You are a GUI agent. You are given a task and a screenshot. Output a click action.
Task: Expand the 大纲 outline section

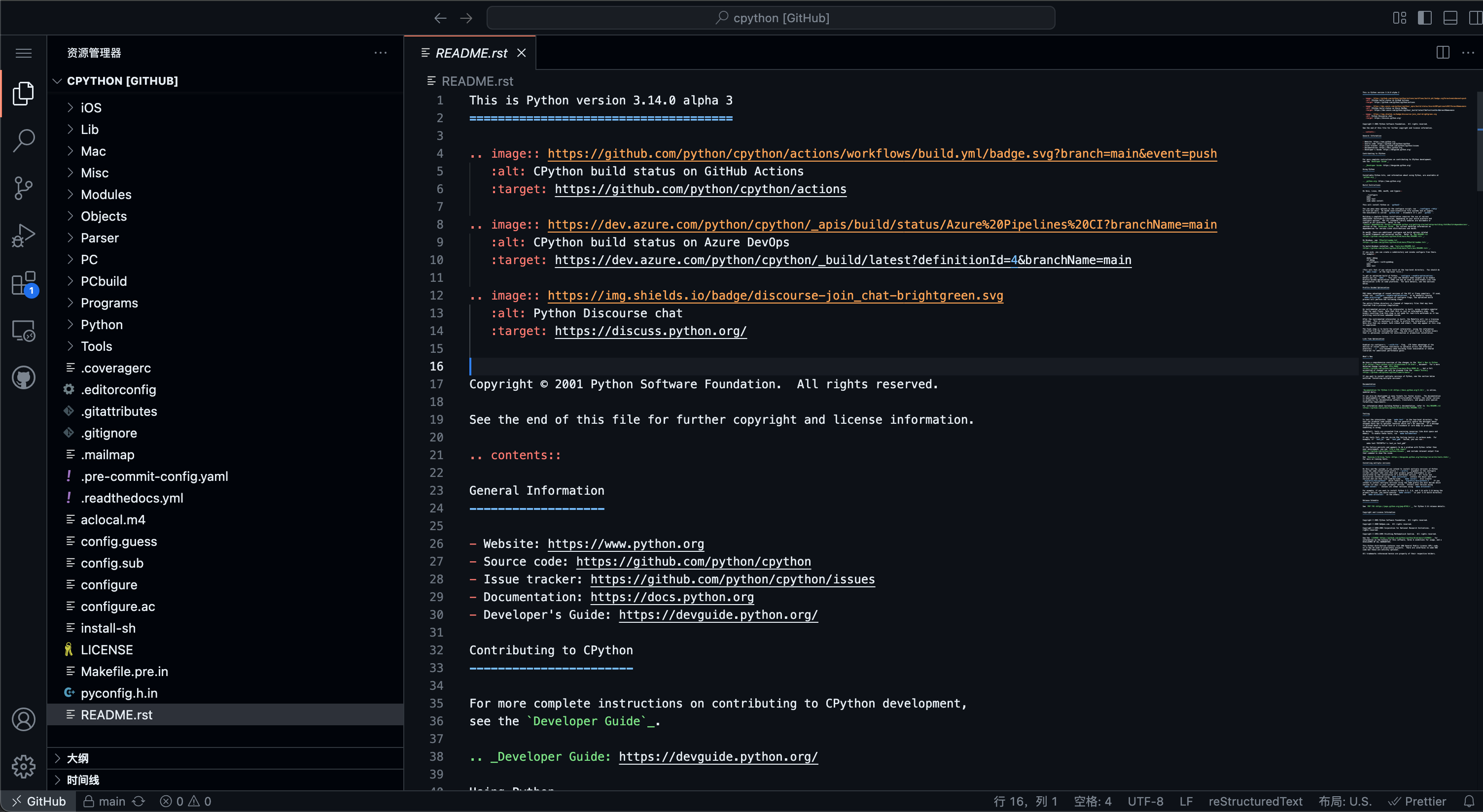(78, 758)
